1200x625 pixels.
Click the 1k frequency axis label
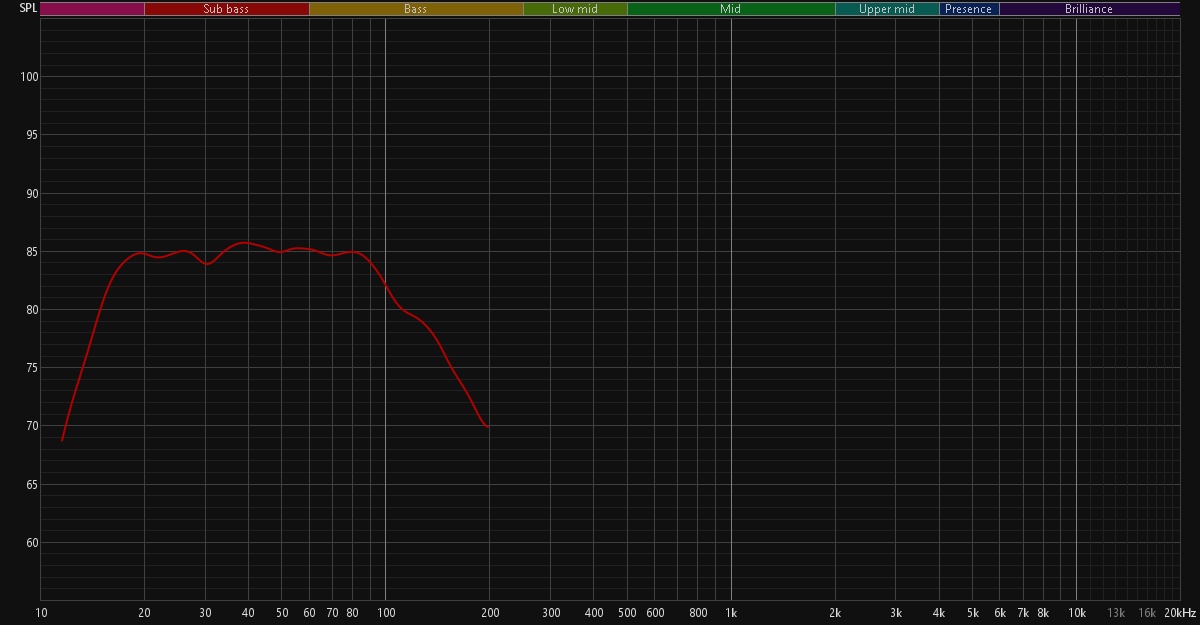tap(731, 612)
